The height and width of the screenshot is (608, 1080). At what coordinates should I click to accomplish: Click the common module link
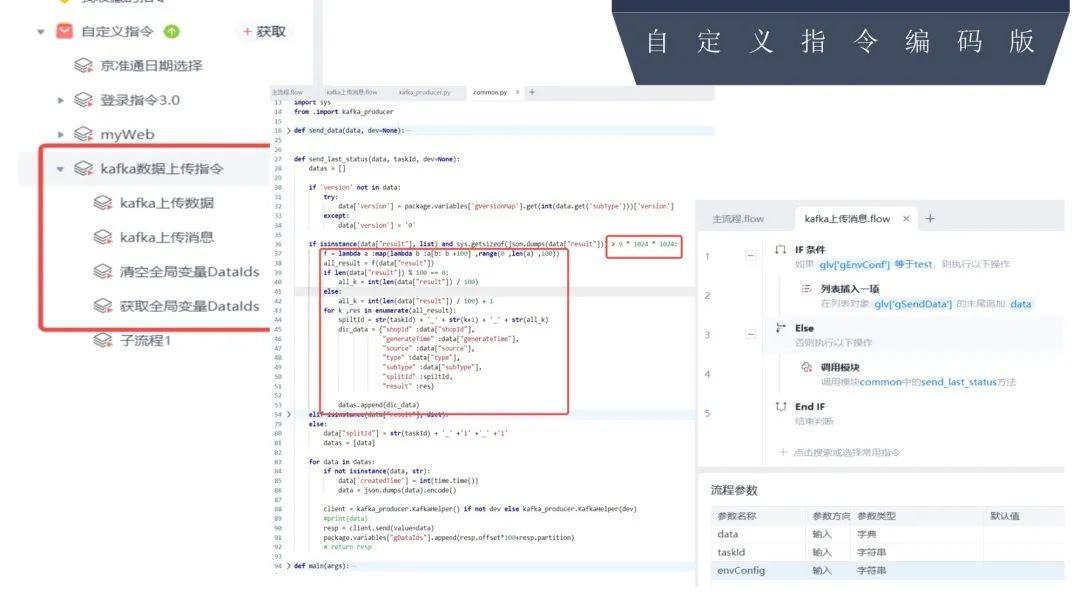point(880,382)
